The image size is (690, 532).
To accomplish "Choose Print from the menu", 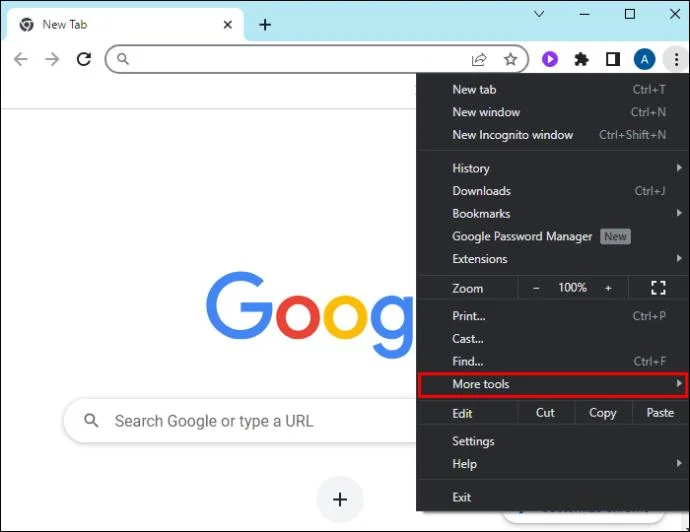I will [x=553, y=316].
